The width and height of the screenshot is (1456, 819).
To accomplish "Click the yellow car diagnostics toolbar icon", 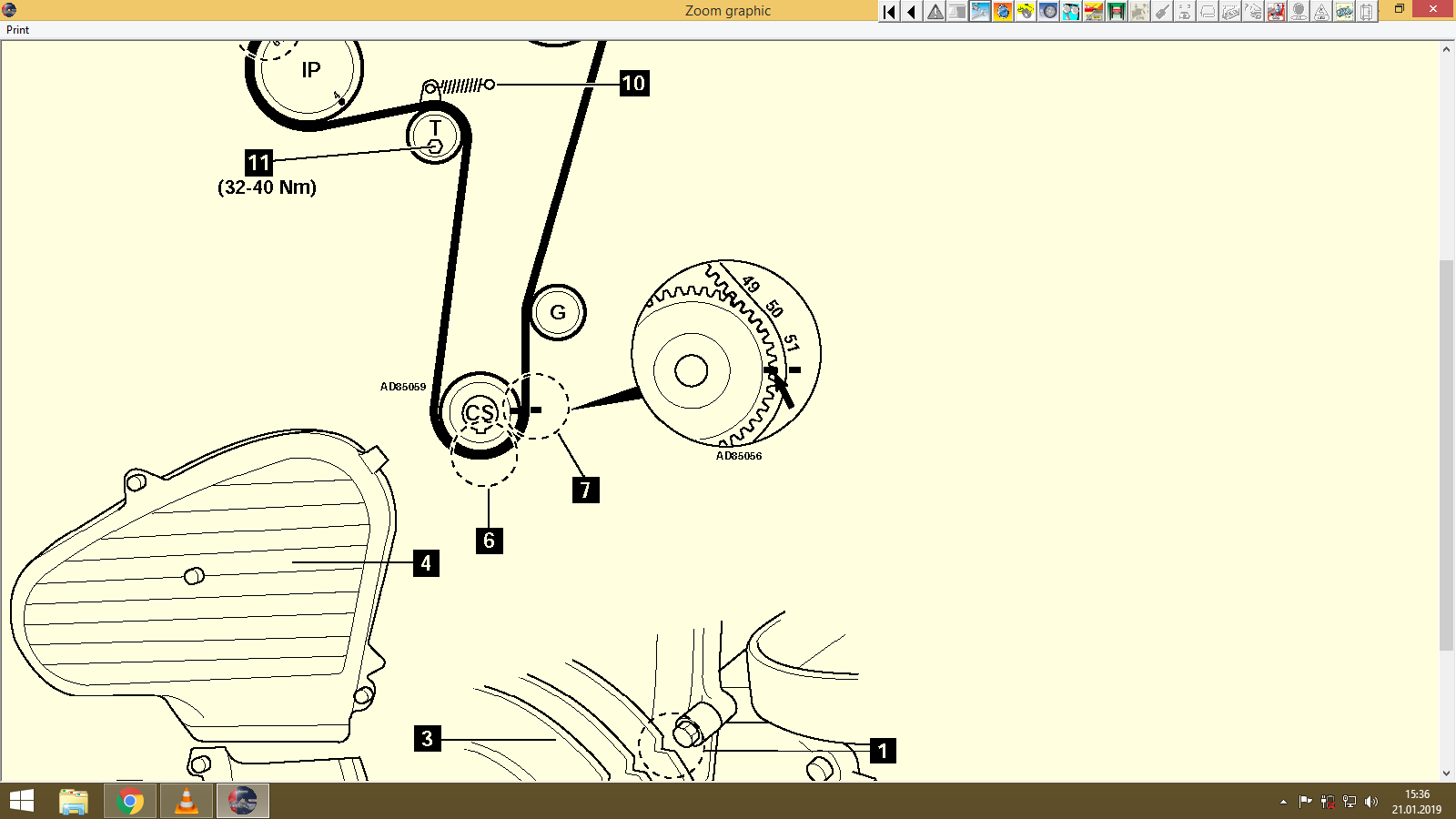I will click(x=1025, y=12).
